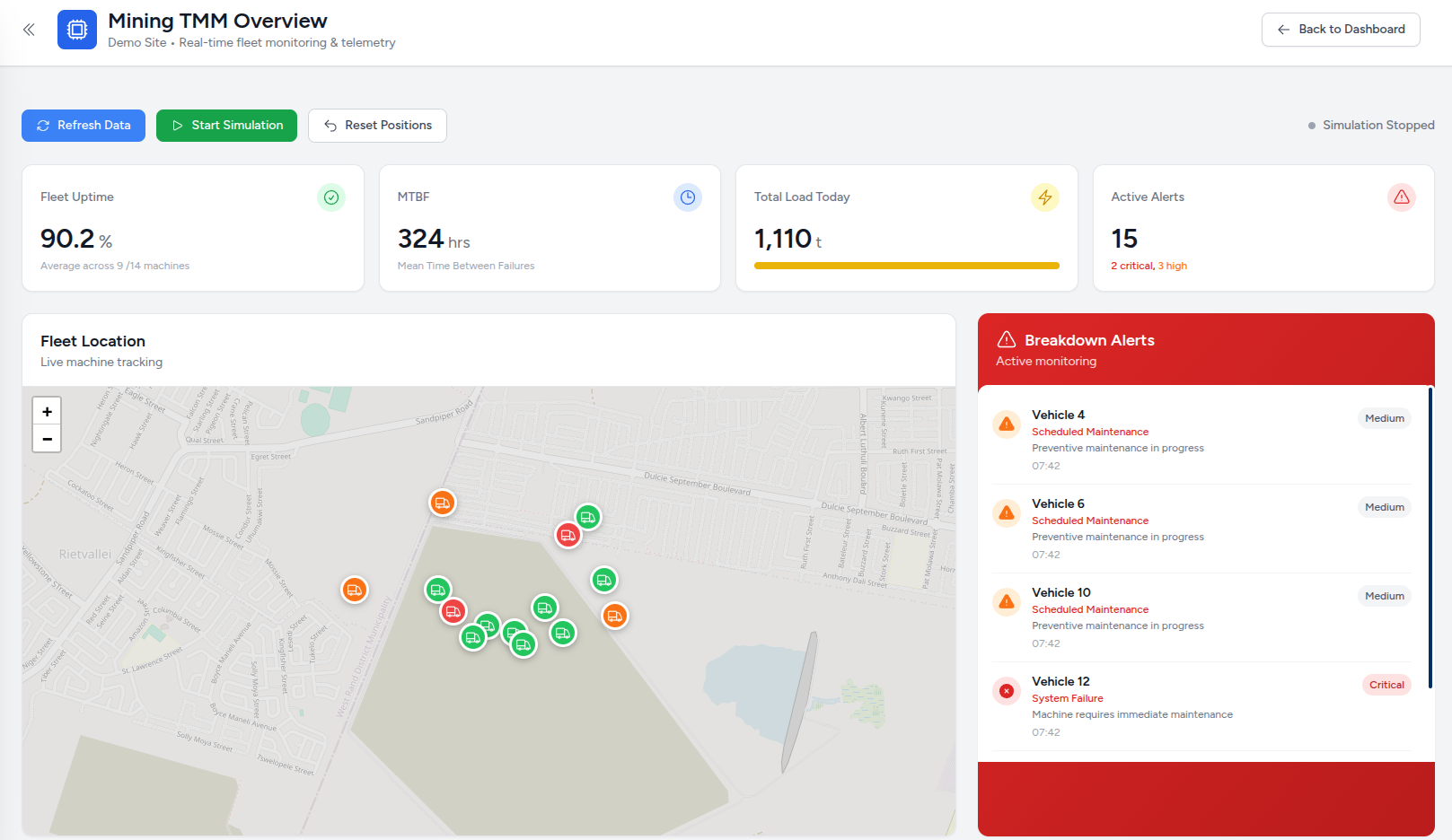Select the red broken-down truck marker on map
The height and width of the screenshot is (840, 1452).
click(x=568, y=535)
